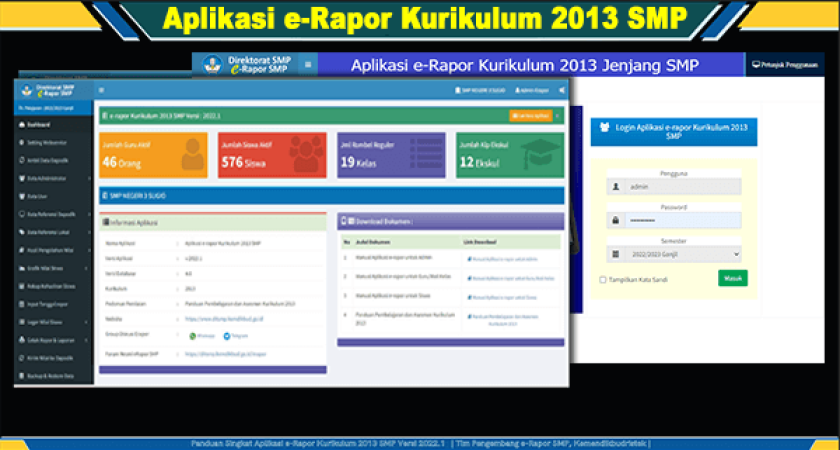Click the share icon at dashboard top right
This screenshot has height=450, width=840.
click(561, 91)
